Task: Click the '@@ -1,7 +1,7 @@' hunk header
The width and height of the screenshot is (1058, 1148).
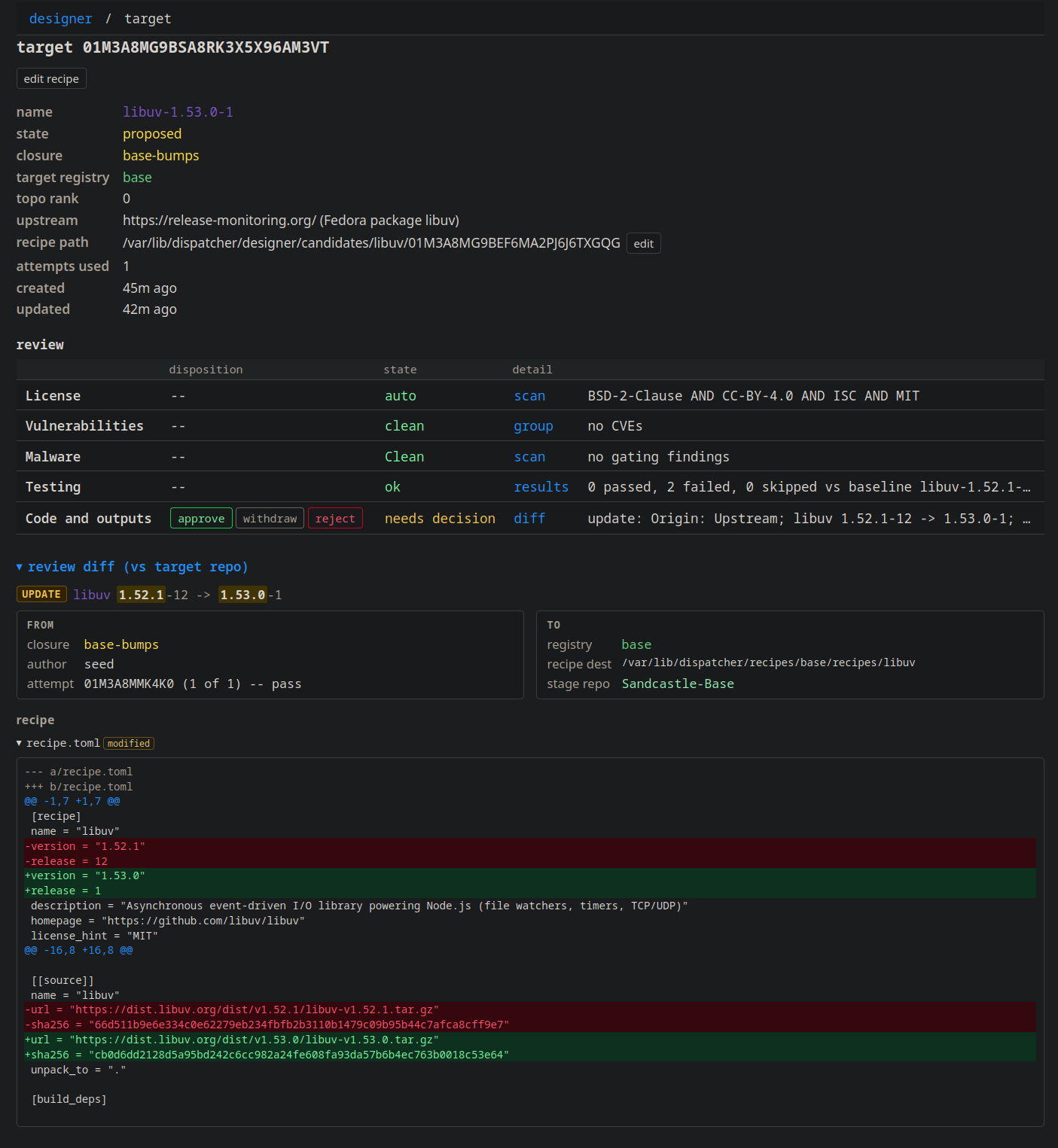Action: tap(72, 802)
